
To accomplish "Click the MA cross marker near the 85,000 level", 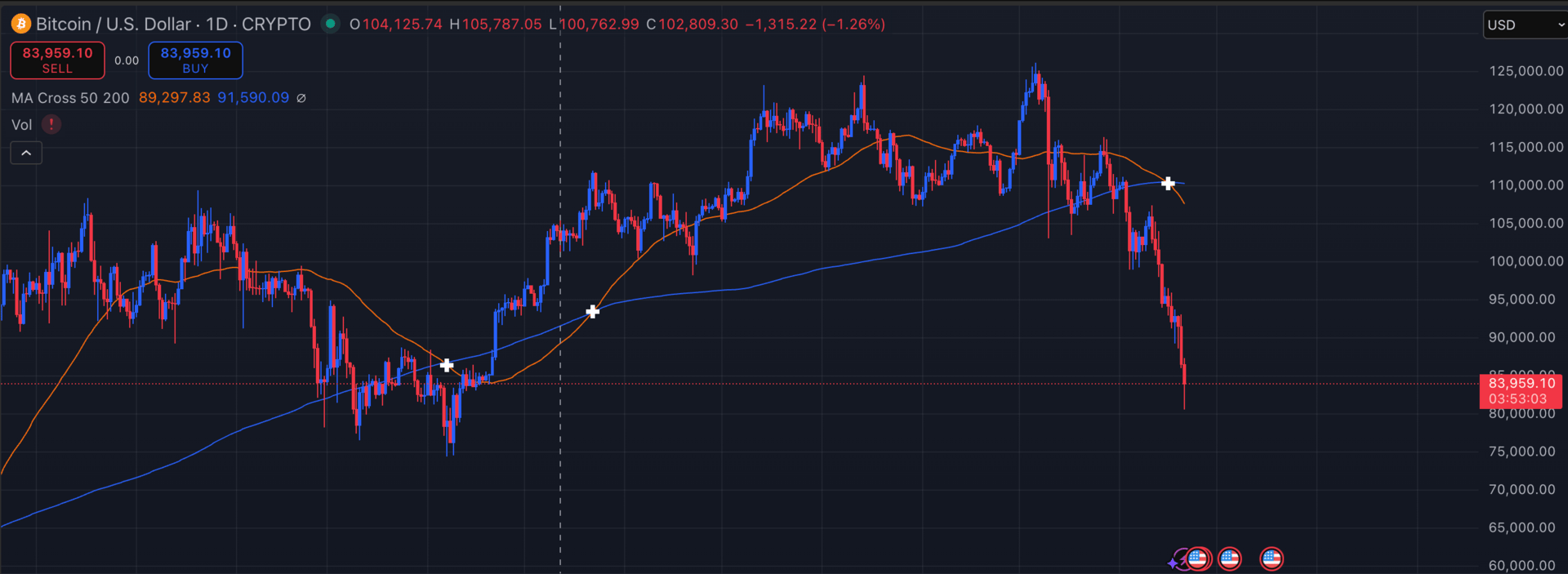I will 447,365.
